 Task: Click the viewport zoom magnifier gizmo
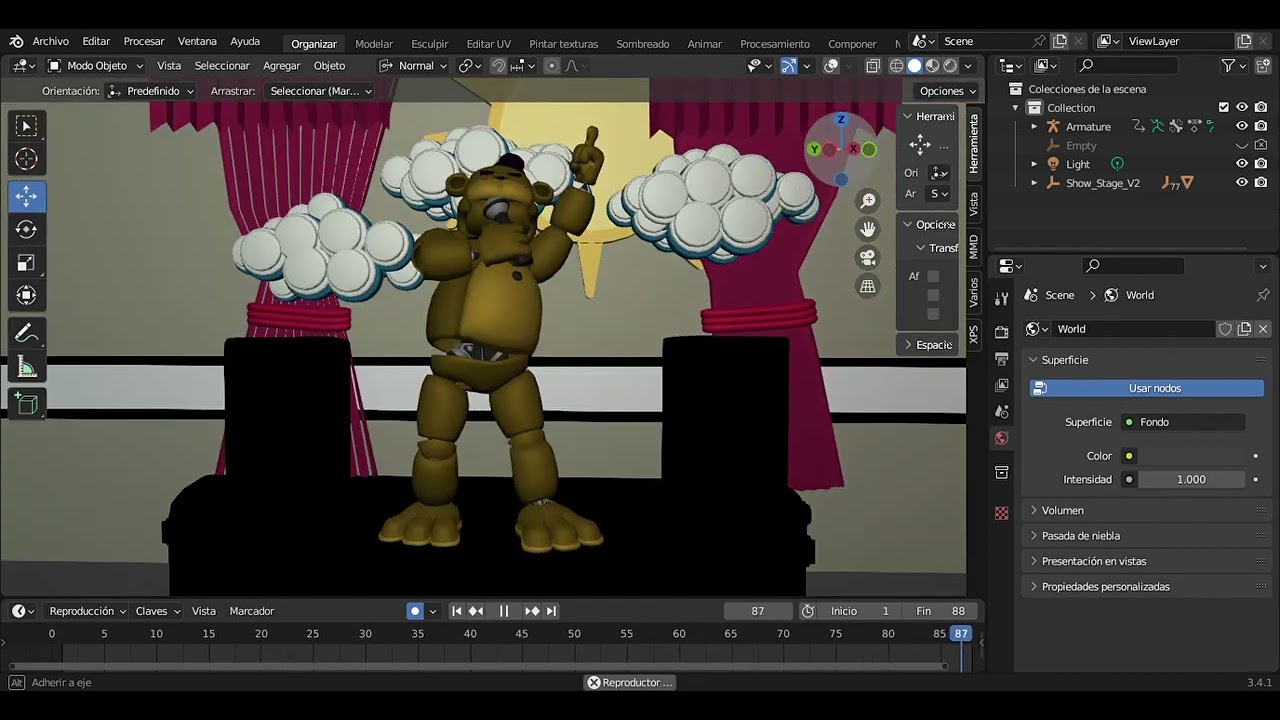pyautogui.click(x=868, y=201)
